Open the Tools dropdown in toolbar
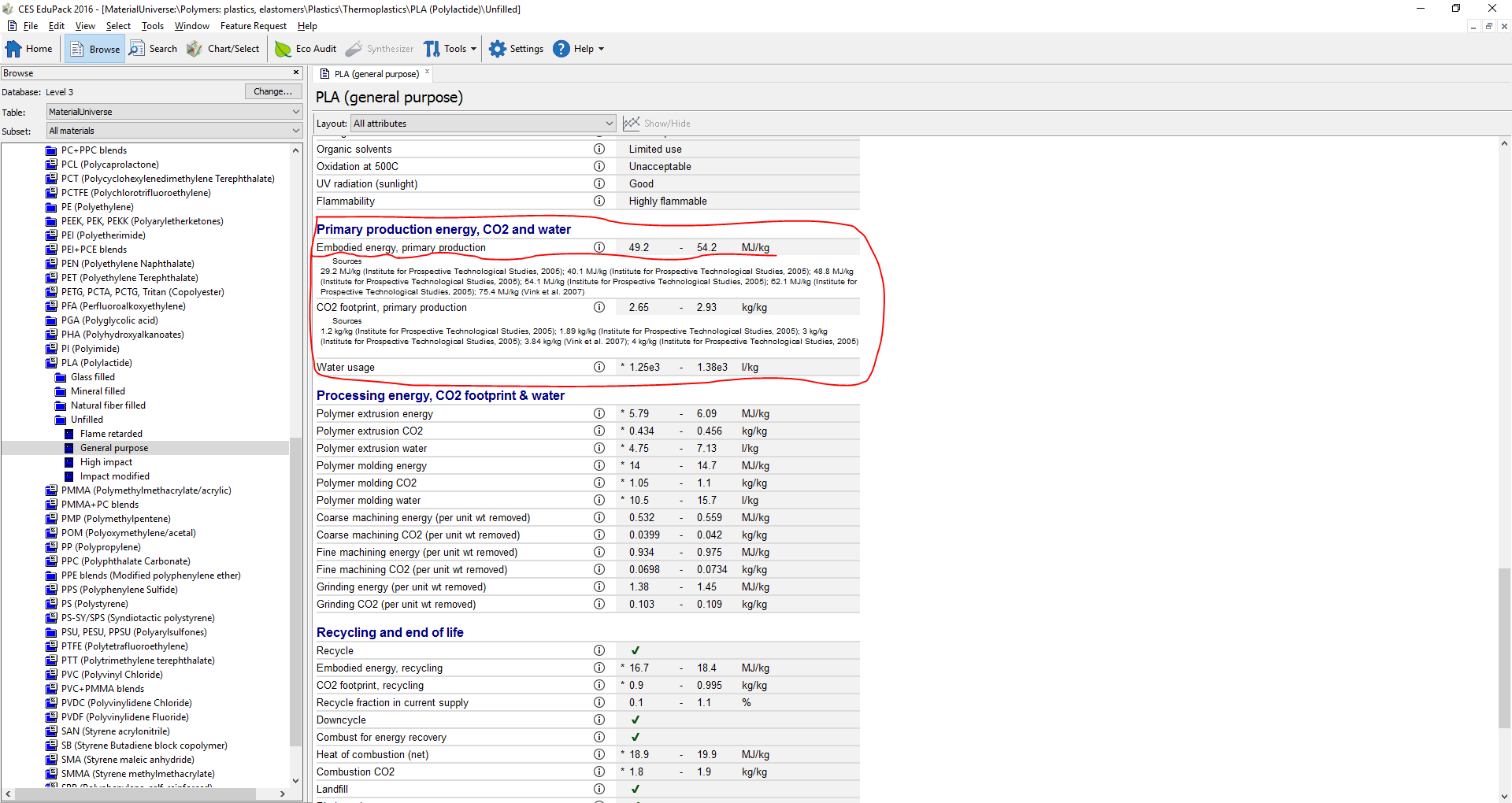The width and height of the screenshot is (1512, 803). point(450,49)
